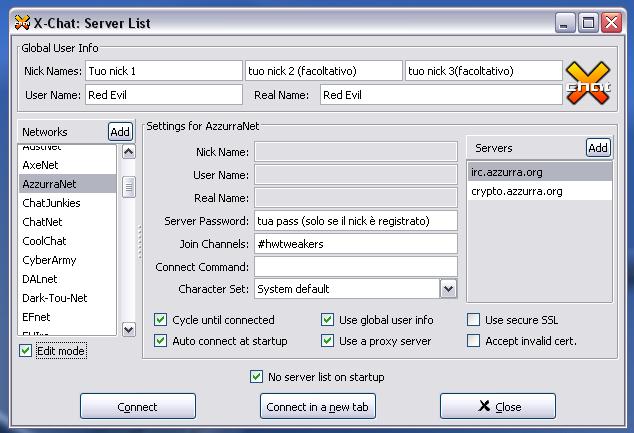The height and width of the screenshot is (433, 634).
Task: Click Connect in a new tab
Action: 317,407
